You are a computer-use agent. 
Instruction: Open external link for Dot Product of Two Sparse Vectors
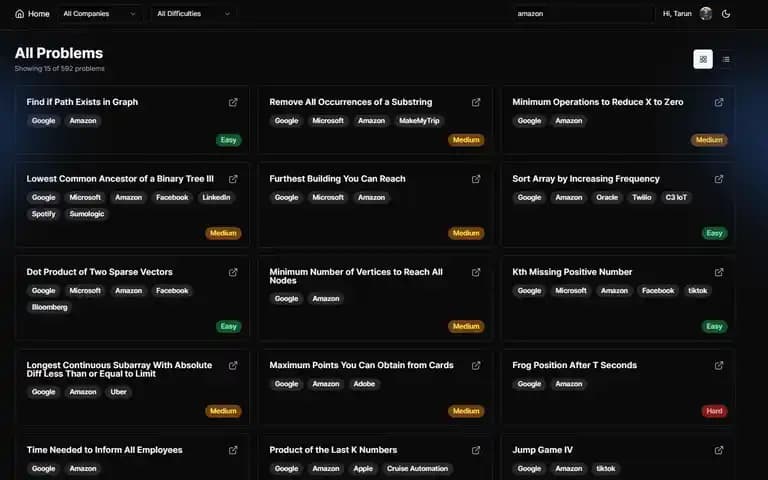click(x=233, y=272)
